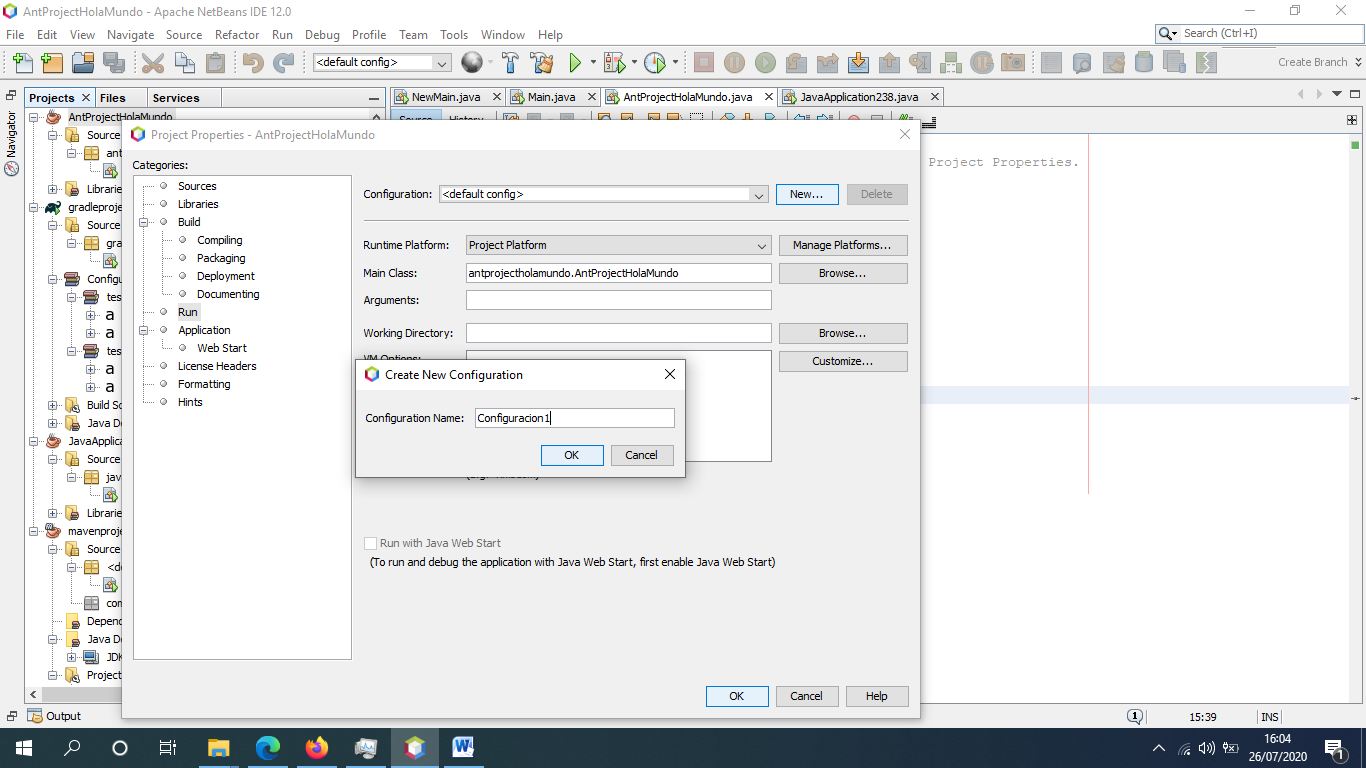
Task: Confirm the new configuration with OK
Action: pos(571,455)
